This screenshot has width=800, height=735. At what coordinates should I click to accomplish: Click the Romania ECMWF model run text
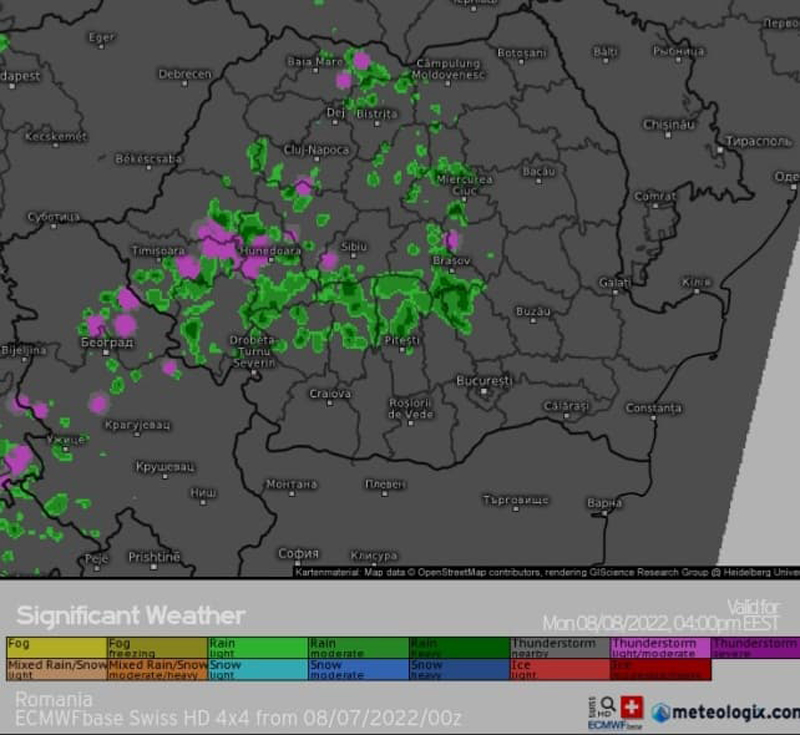click(x=238, y=718)
